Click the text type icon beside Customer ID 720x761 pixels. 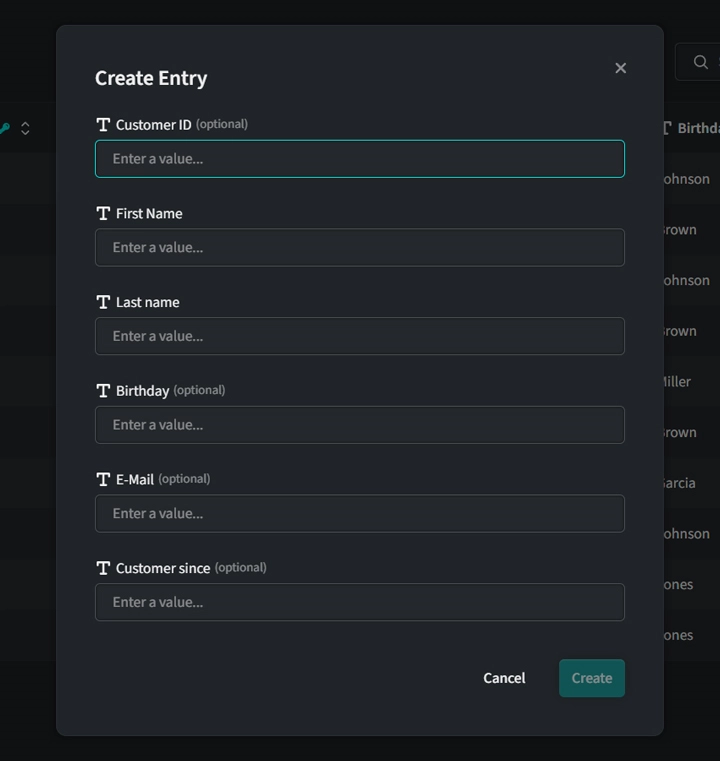tap(103, 125)
